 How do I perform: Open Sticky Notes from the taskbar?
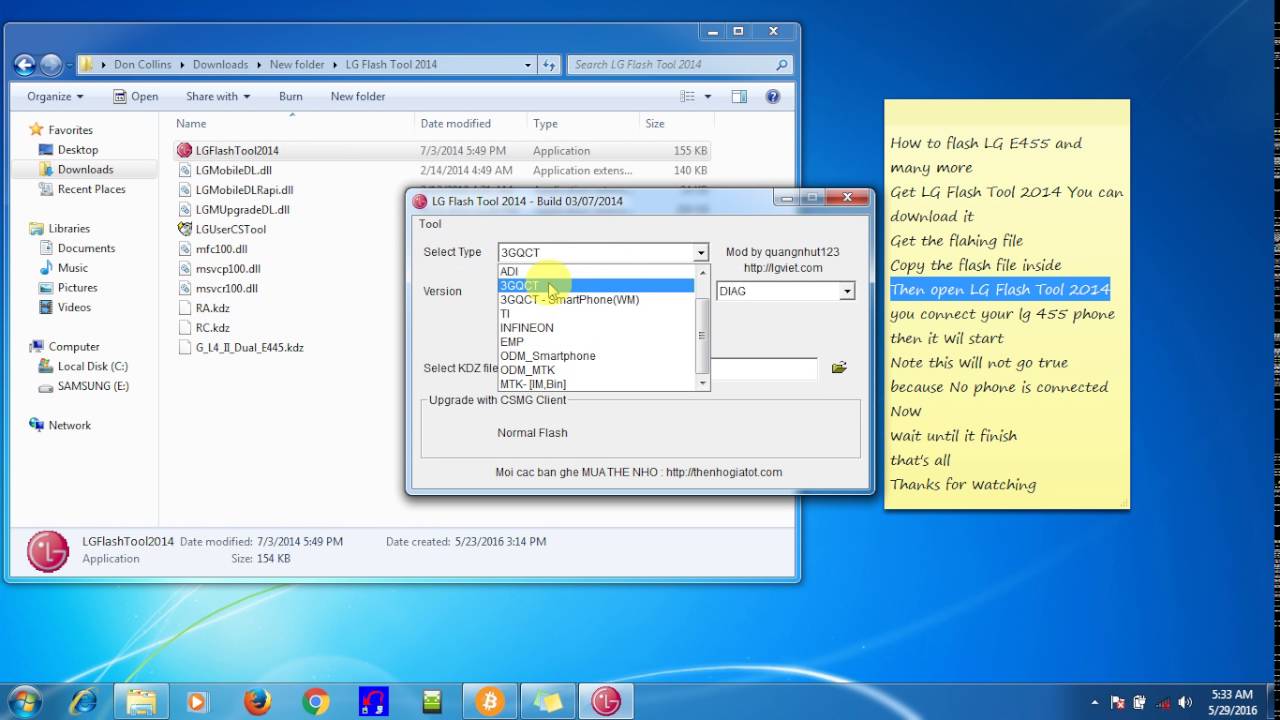(548, 702)
